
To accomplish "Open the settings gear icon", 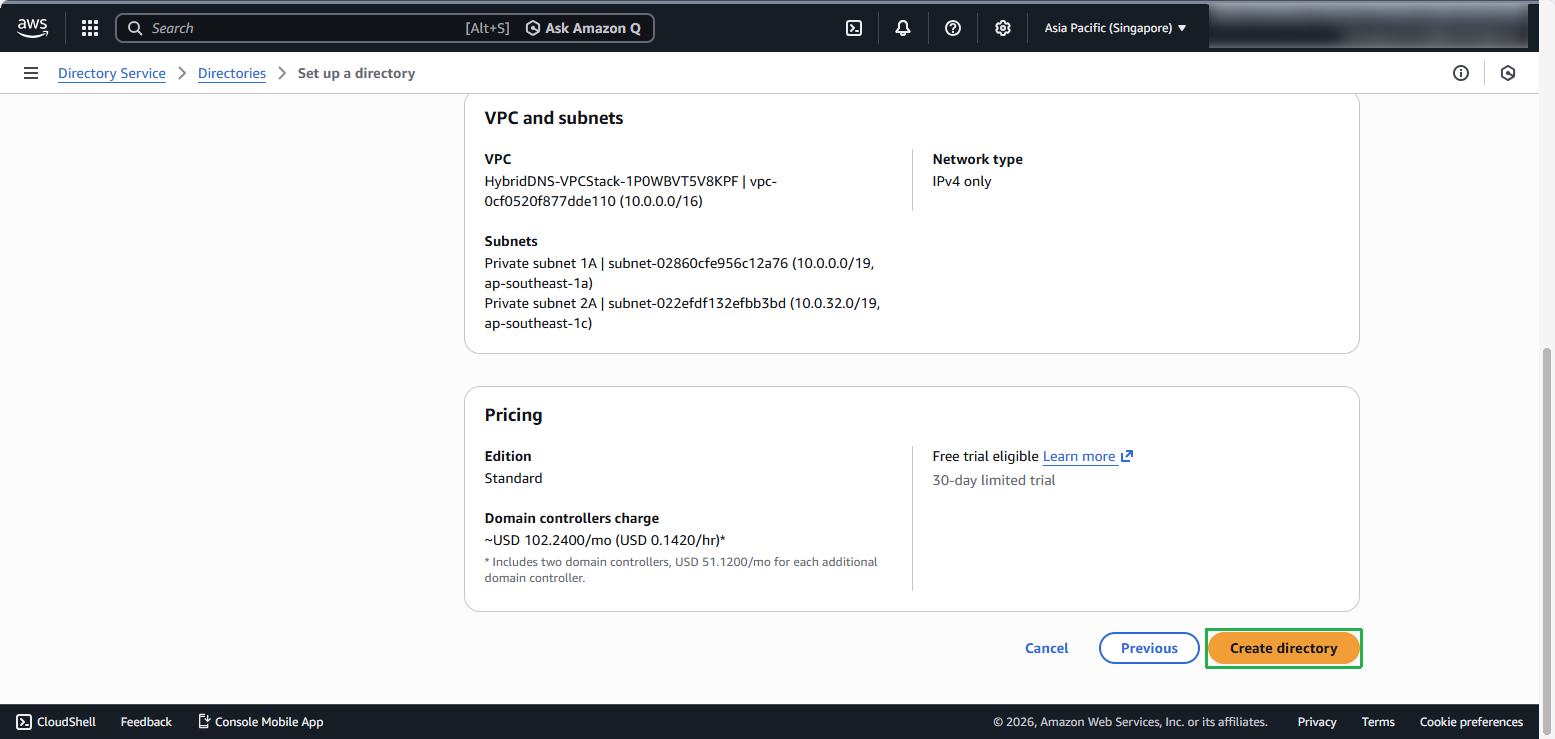I will (1003, 28).
